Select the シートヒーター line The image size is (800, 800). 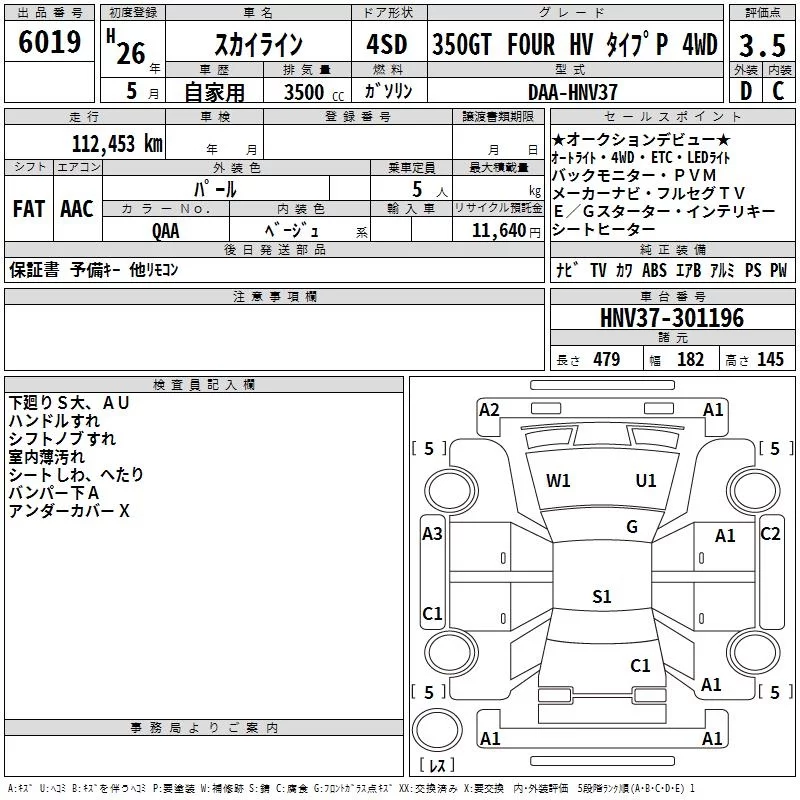point(604,229)
